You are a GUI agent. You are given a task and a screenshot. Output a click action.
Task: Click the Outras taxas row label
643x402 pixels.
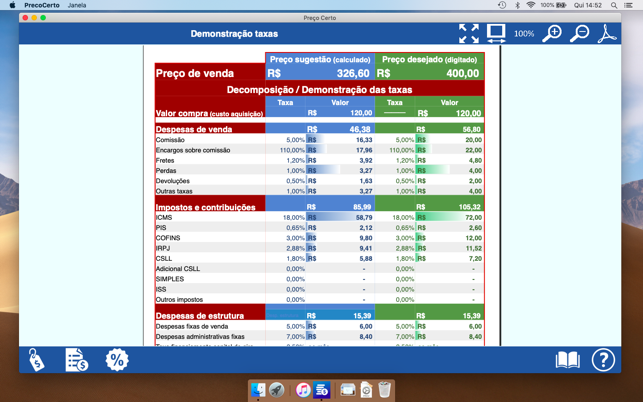coord(174,191)
